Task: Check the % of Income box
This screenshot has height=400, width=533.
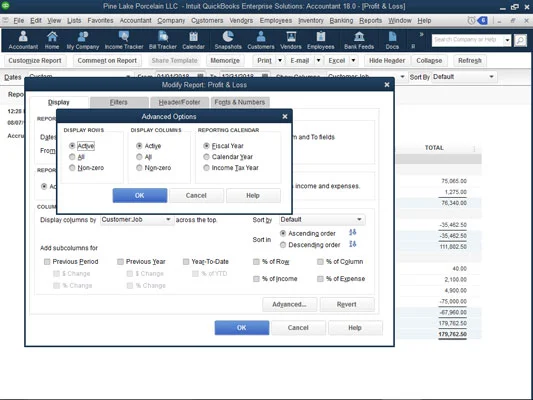Action: 256,279
